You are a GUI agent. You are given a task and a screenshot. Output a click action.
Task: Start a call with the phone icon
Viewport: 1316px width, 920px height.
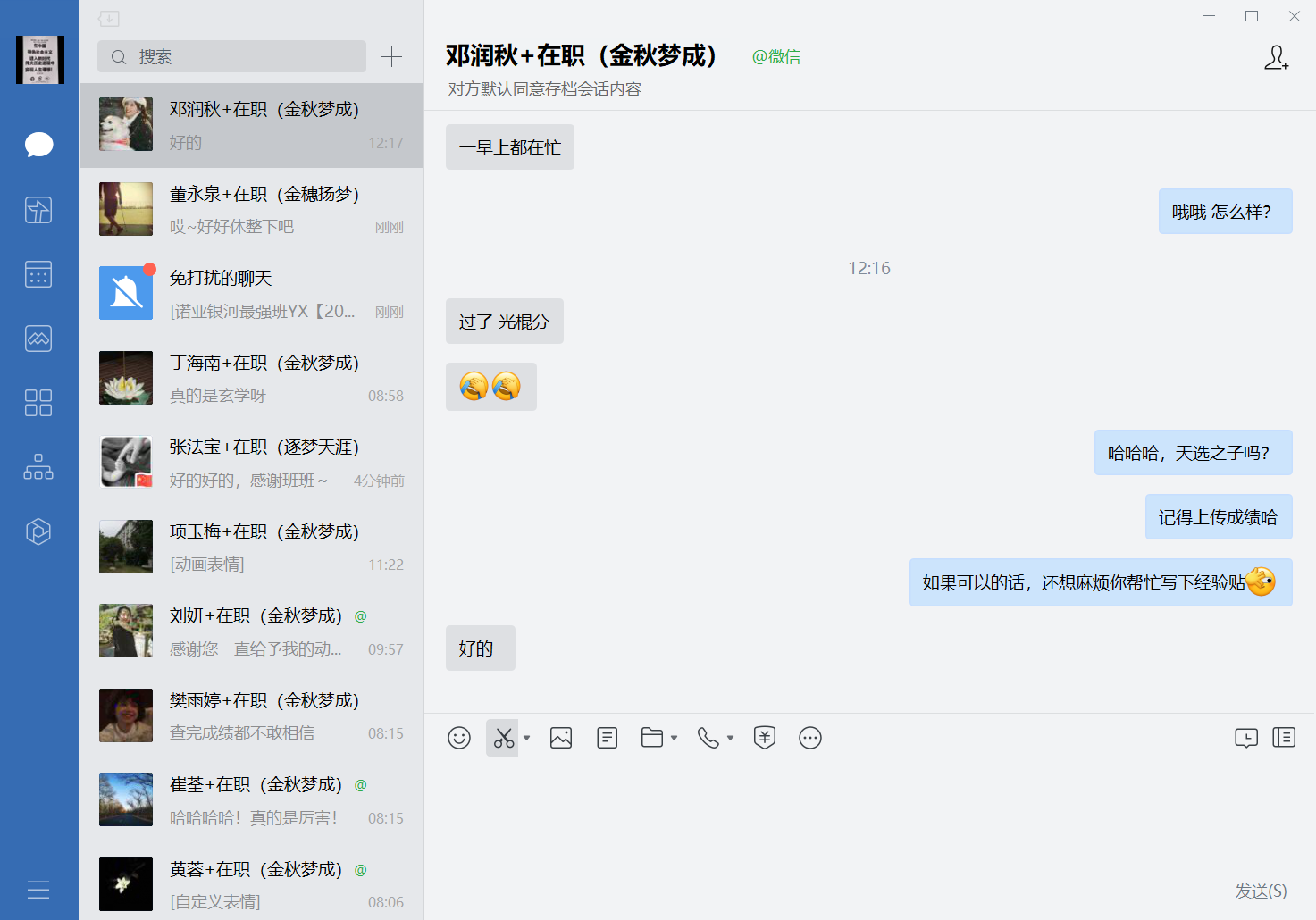pos(708,738)
